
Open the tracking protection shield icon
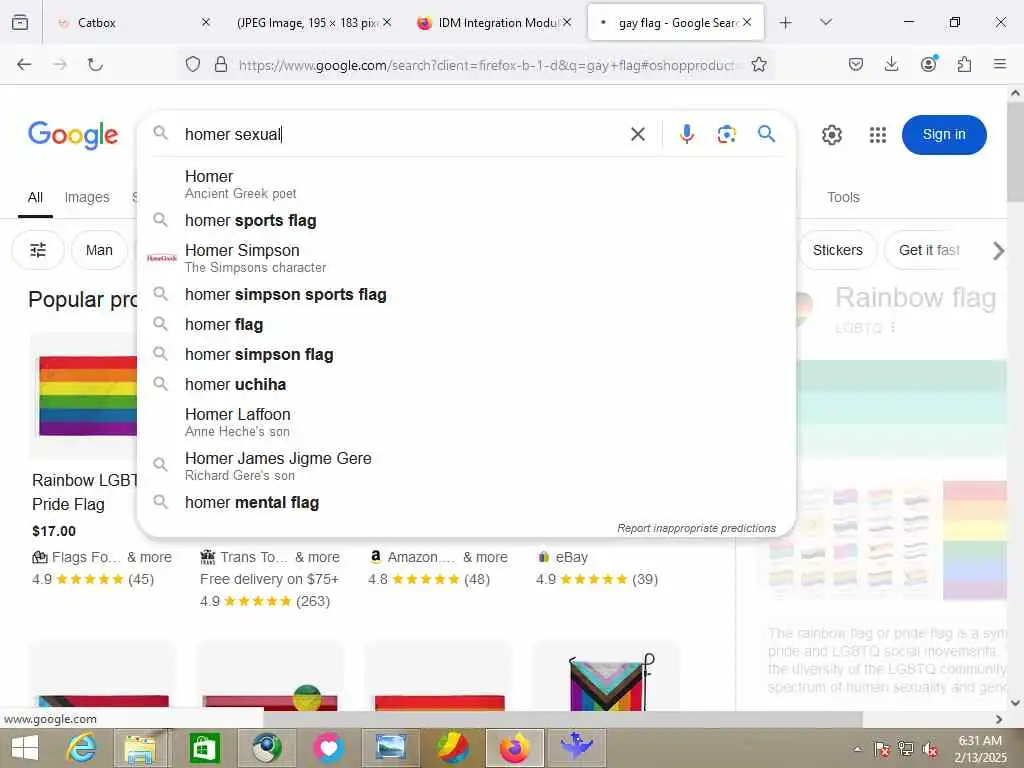coord(193,64)
